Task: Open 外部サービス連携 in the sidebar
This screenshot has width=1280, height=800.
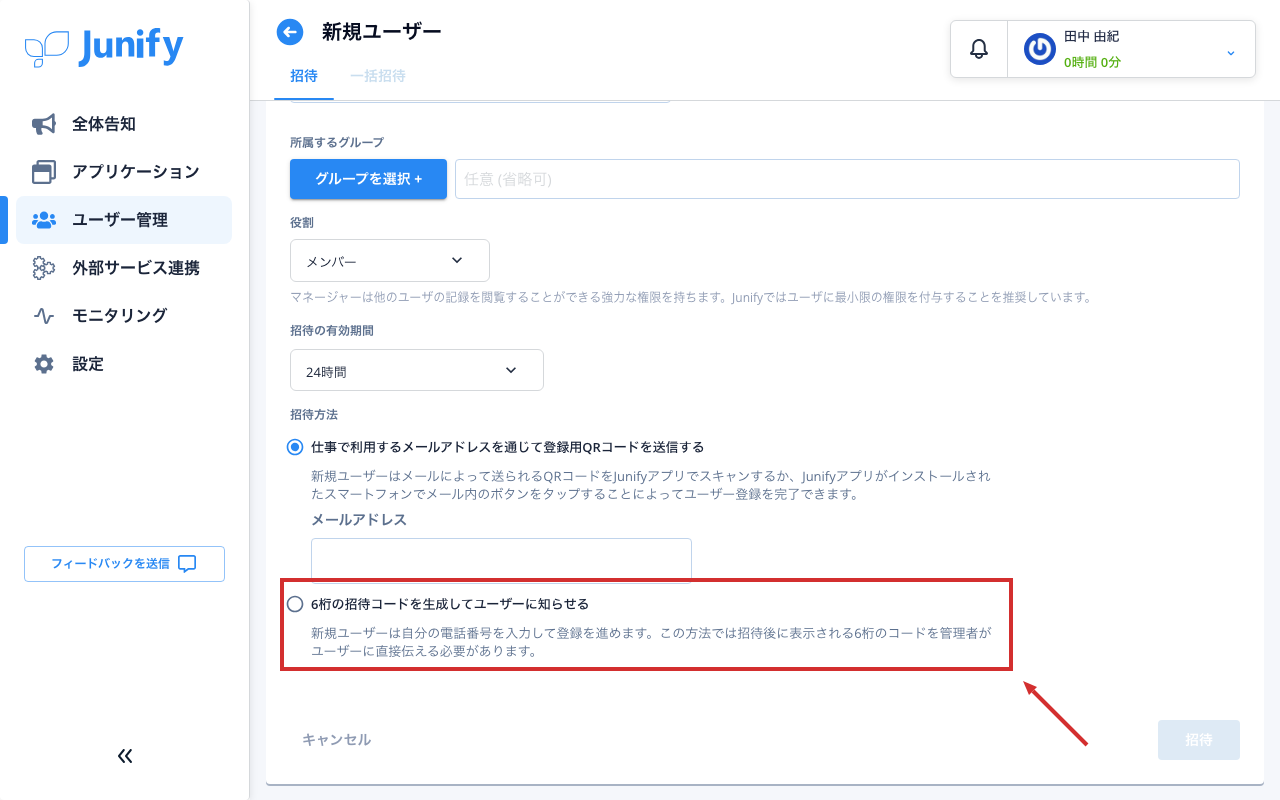Action: click(x=124, y=268)
